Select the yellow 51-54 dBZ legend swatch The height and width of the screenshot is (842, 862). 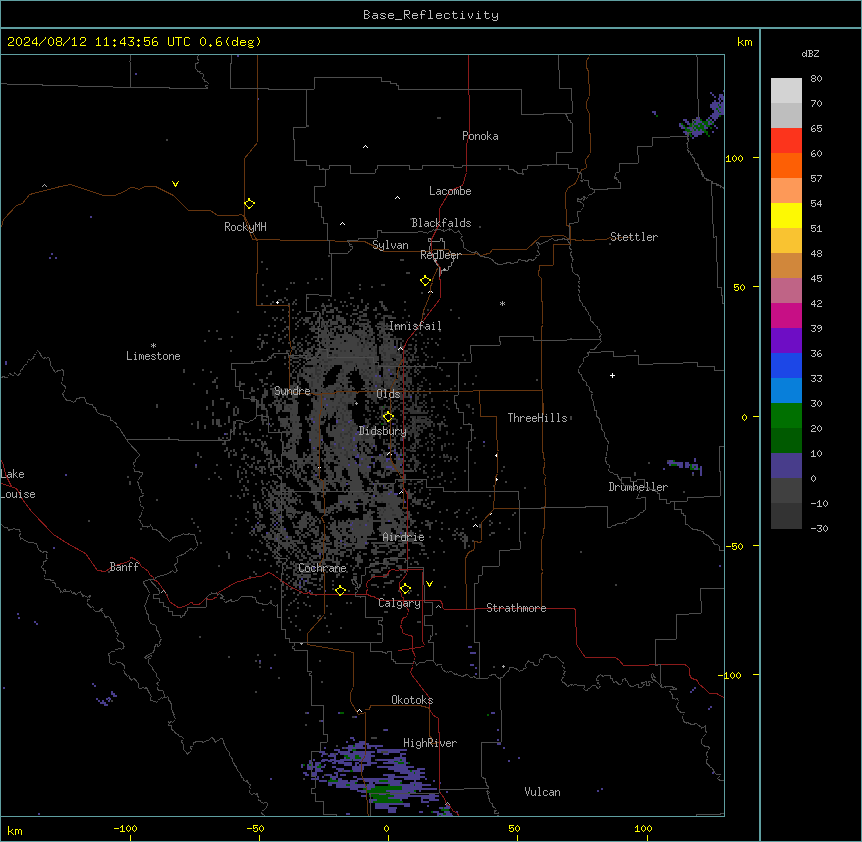(x=786, y=215)
